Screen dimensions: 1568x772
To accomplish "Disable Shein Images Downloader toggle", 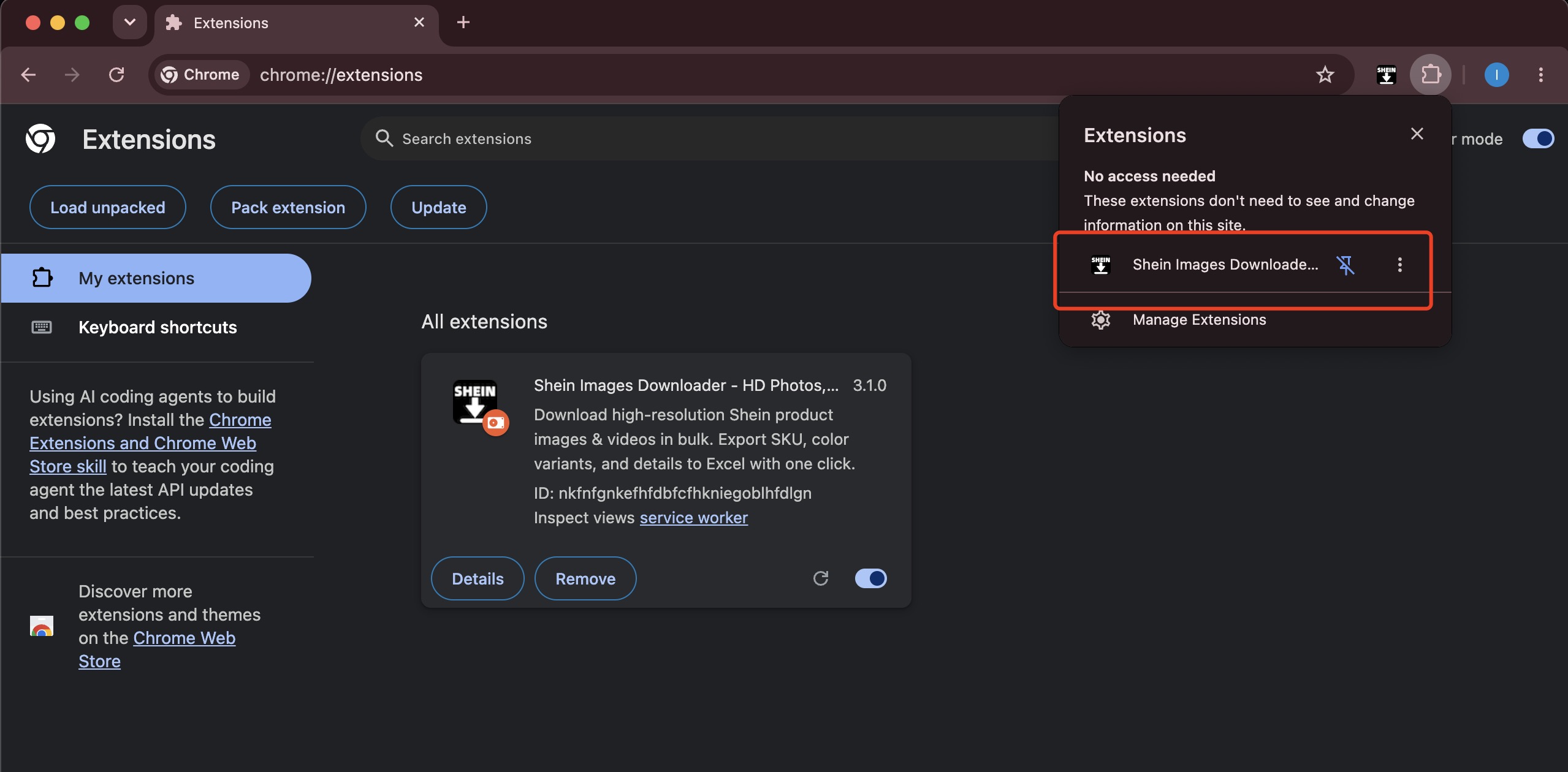I will 870,578.
